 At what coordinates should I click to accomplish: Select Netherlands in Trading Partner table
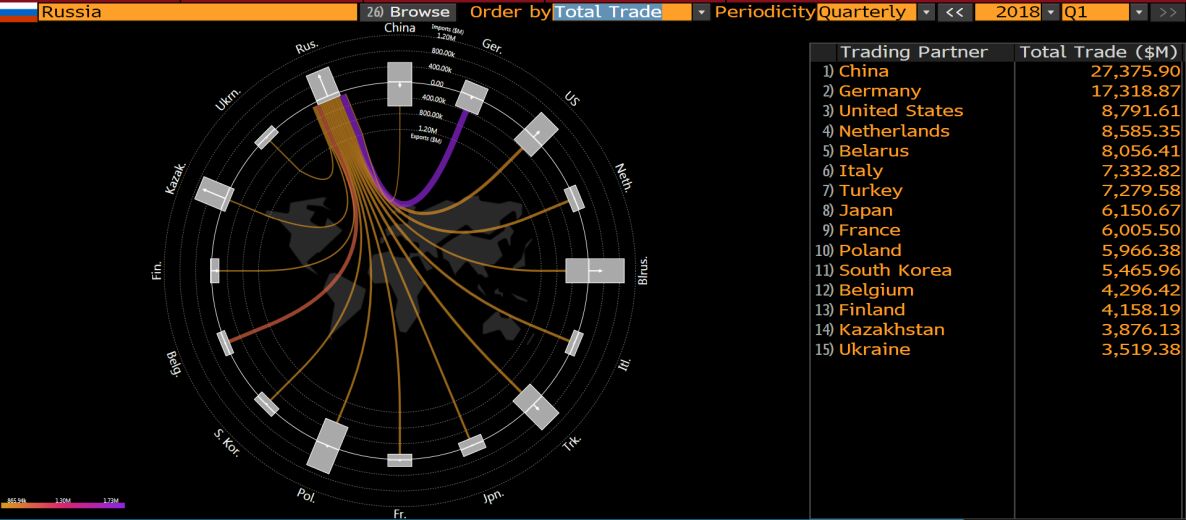894,131
